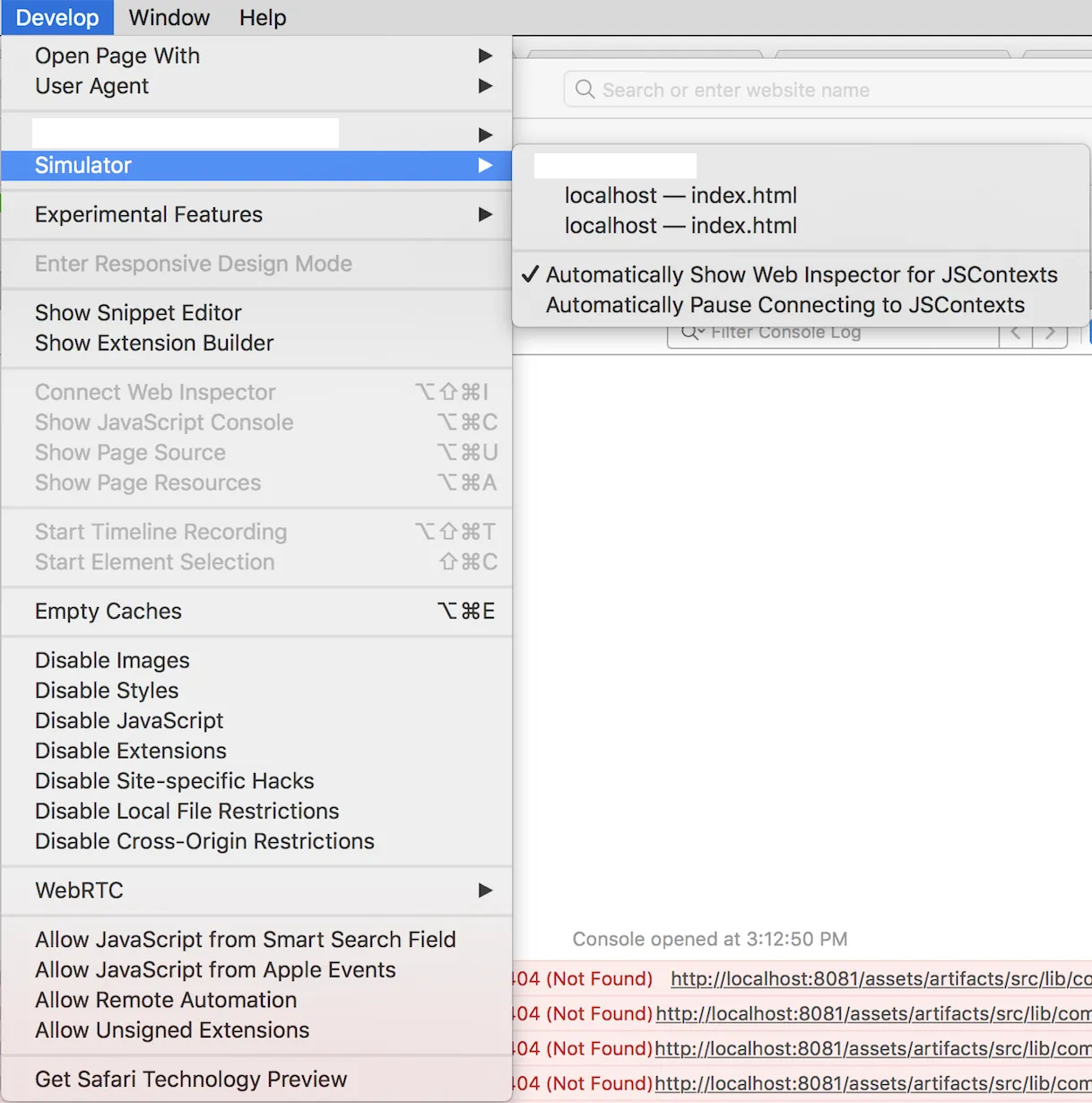The image size is (1092, 1103).
Task: Expand WebRTC submenu
Action: click(x=256, y=890)
